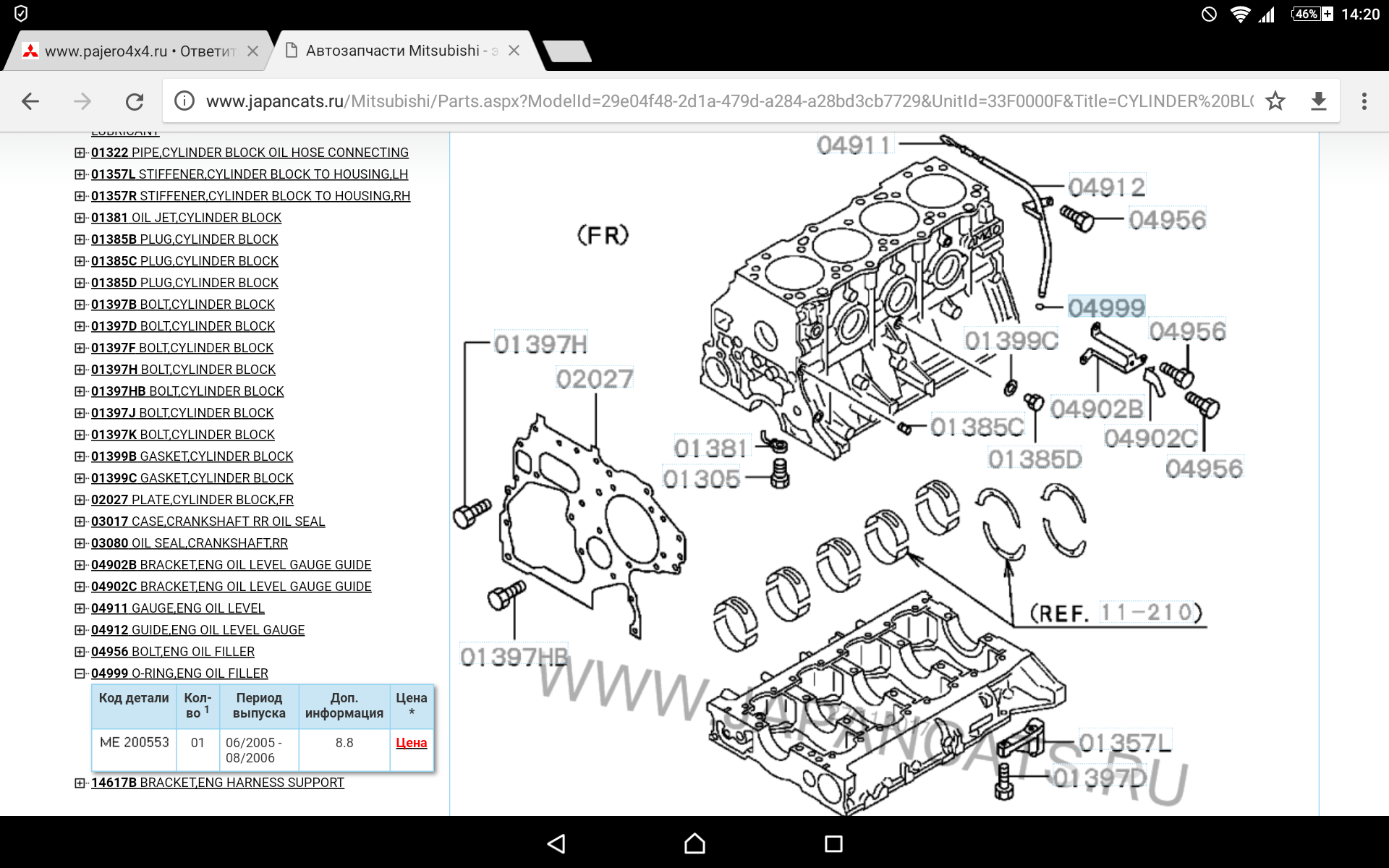Reload the page with refresh icon
The image size is (1389, 868).
click(135, 101)
